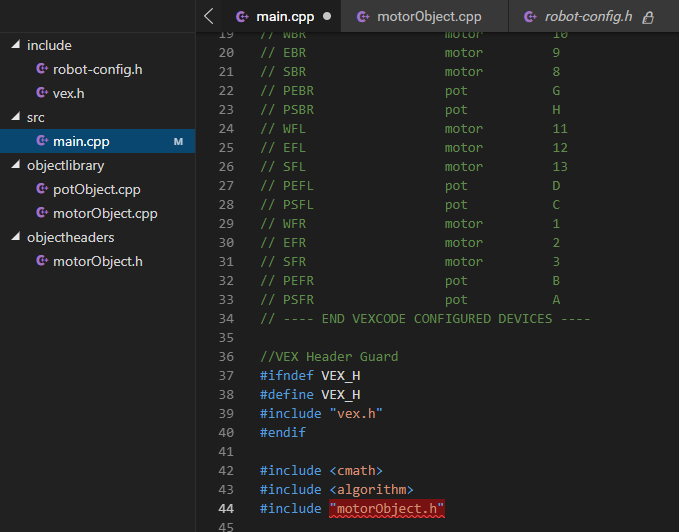Click line number 26 in gutter
The height and width of the screenshot is (532, 679).
226,167
